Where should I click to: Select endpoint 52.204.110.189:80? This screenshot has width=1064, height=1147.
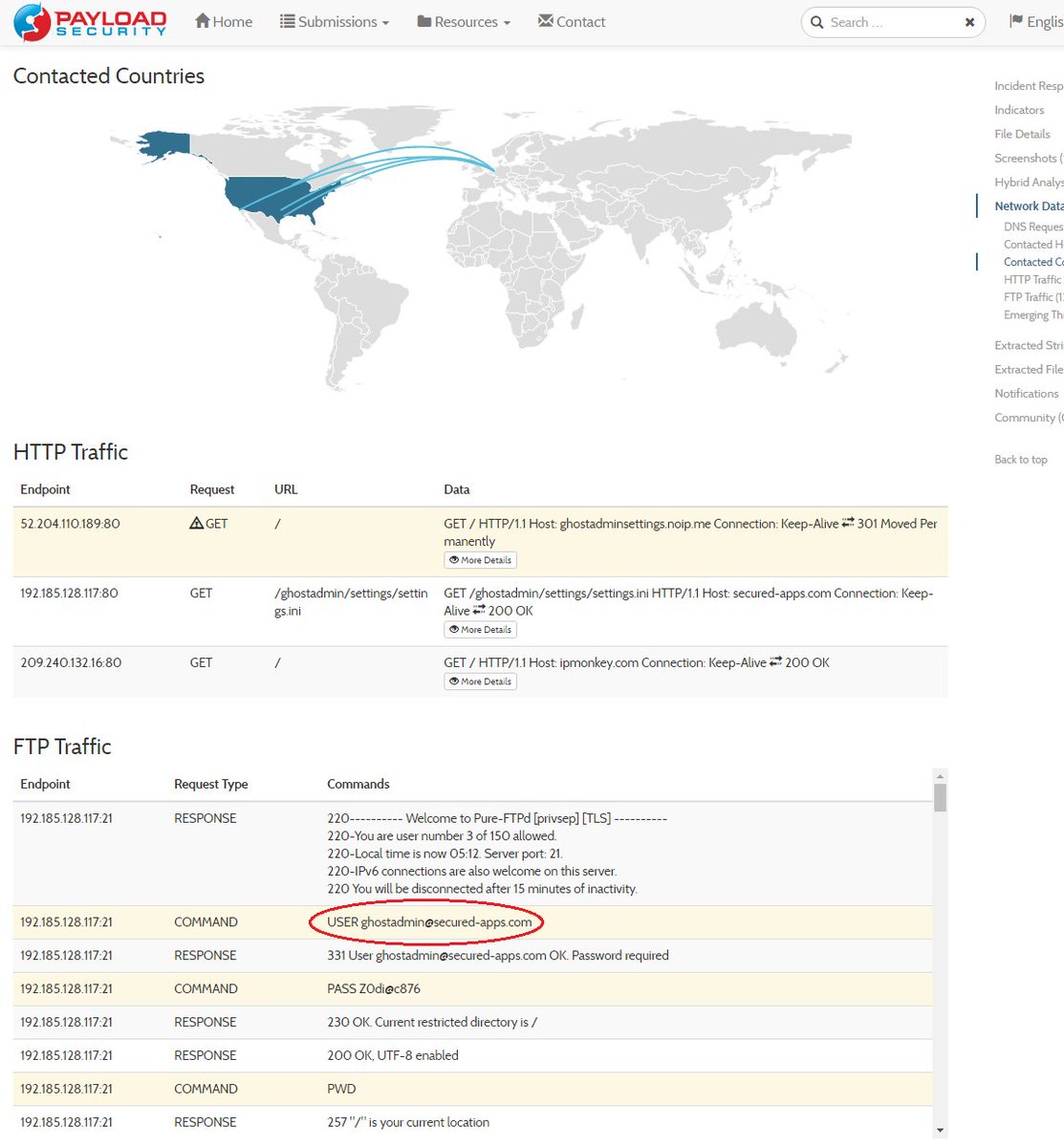pyautogui.click(x=70, y=524)
